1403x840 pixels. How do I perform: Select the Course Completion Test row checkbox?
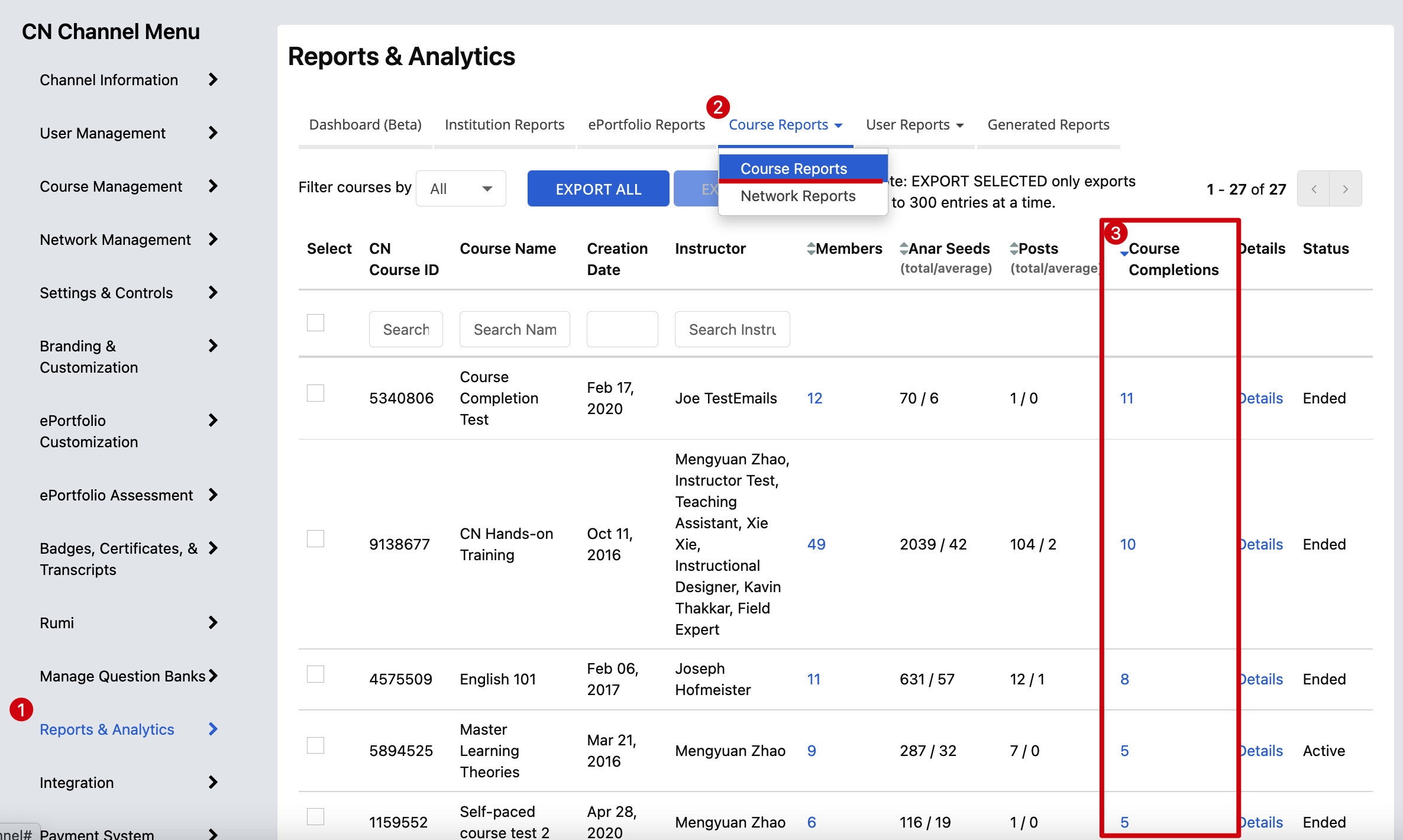click(x=316, y=393)
